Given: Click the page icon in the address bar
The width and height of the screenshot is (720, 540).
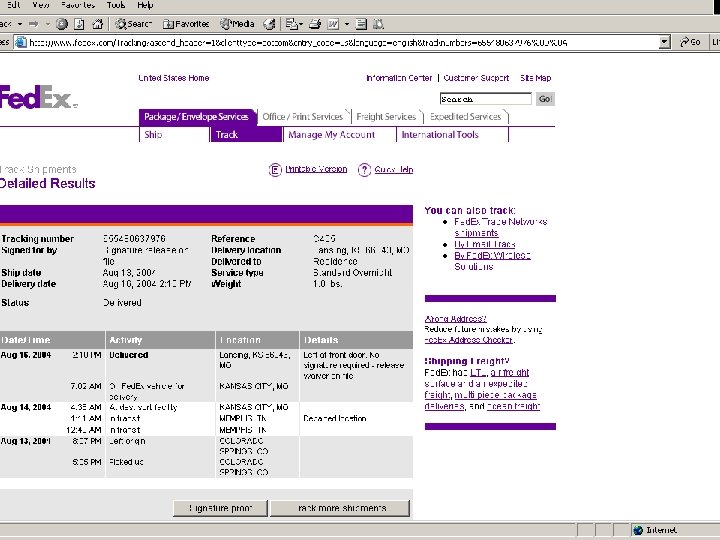Looking at the screenshot, I should tap(21, 43).
